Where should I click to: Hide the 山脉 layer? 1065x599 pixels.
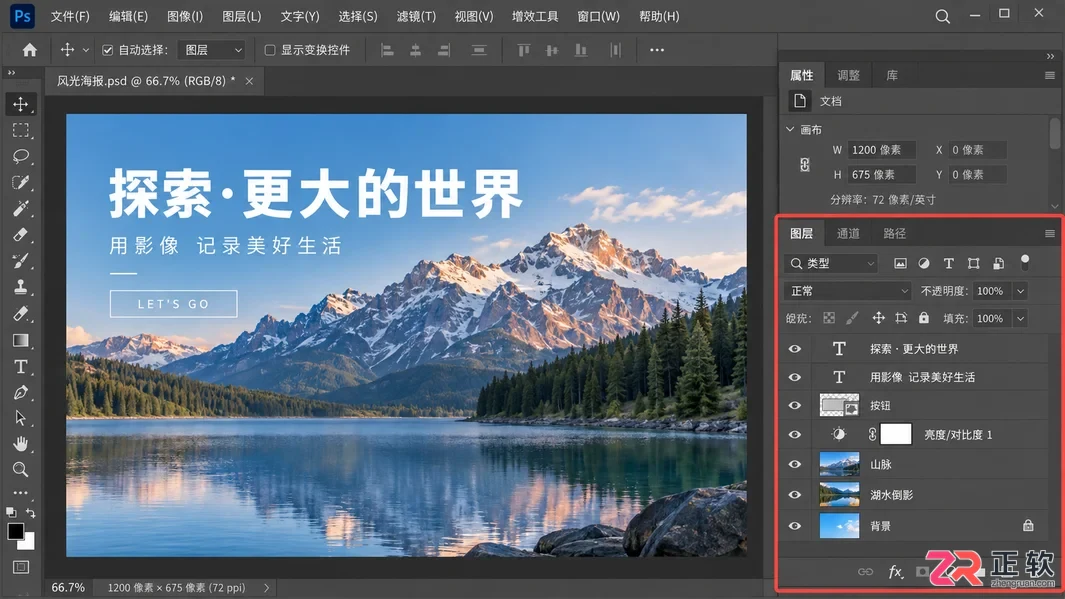(x=795, y=465)
